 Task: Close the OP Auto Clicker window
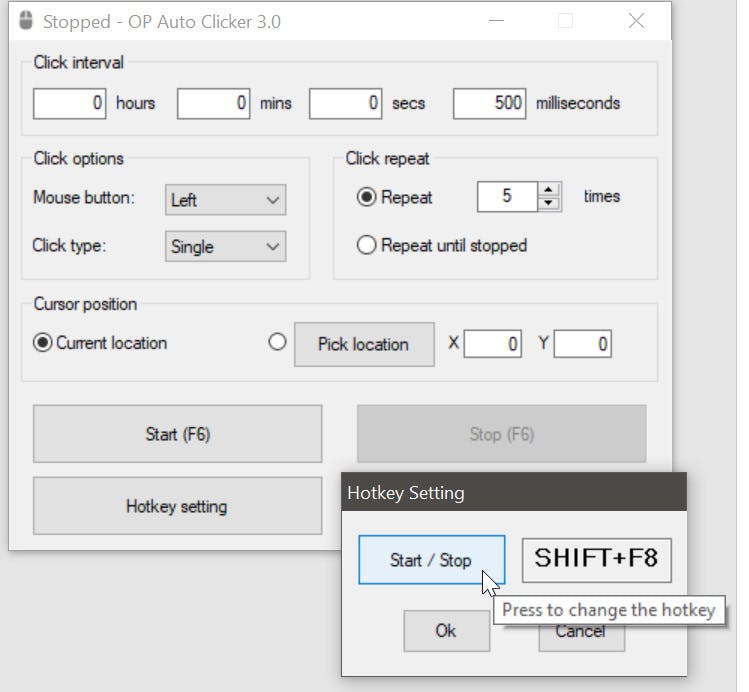point(636,21)
